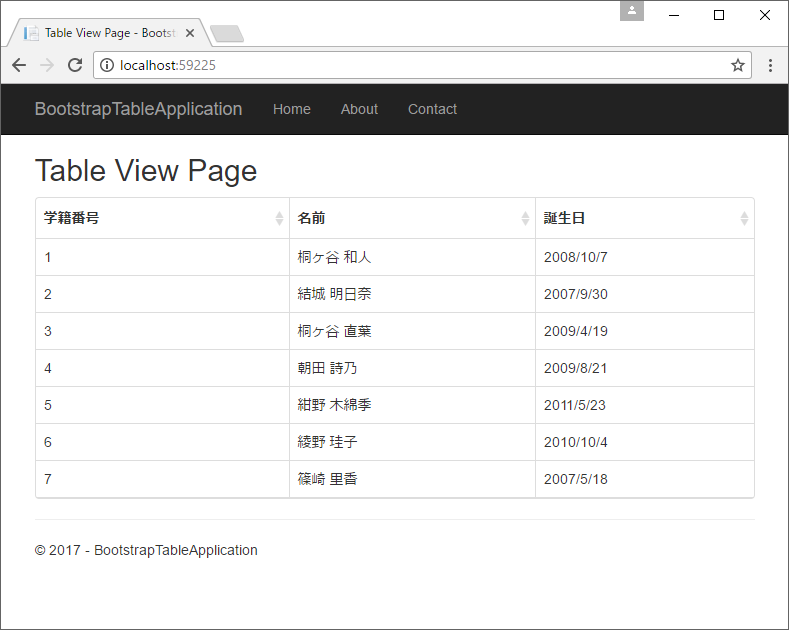Go to Home in the navbar
The width and height of the screenshot is (789, 630).
tap(291, 109)
